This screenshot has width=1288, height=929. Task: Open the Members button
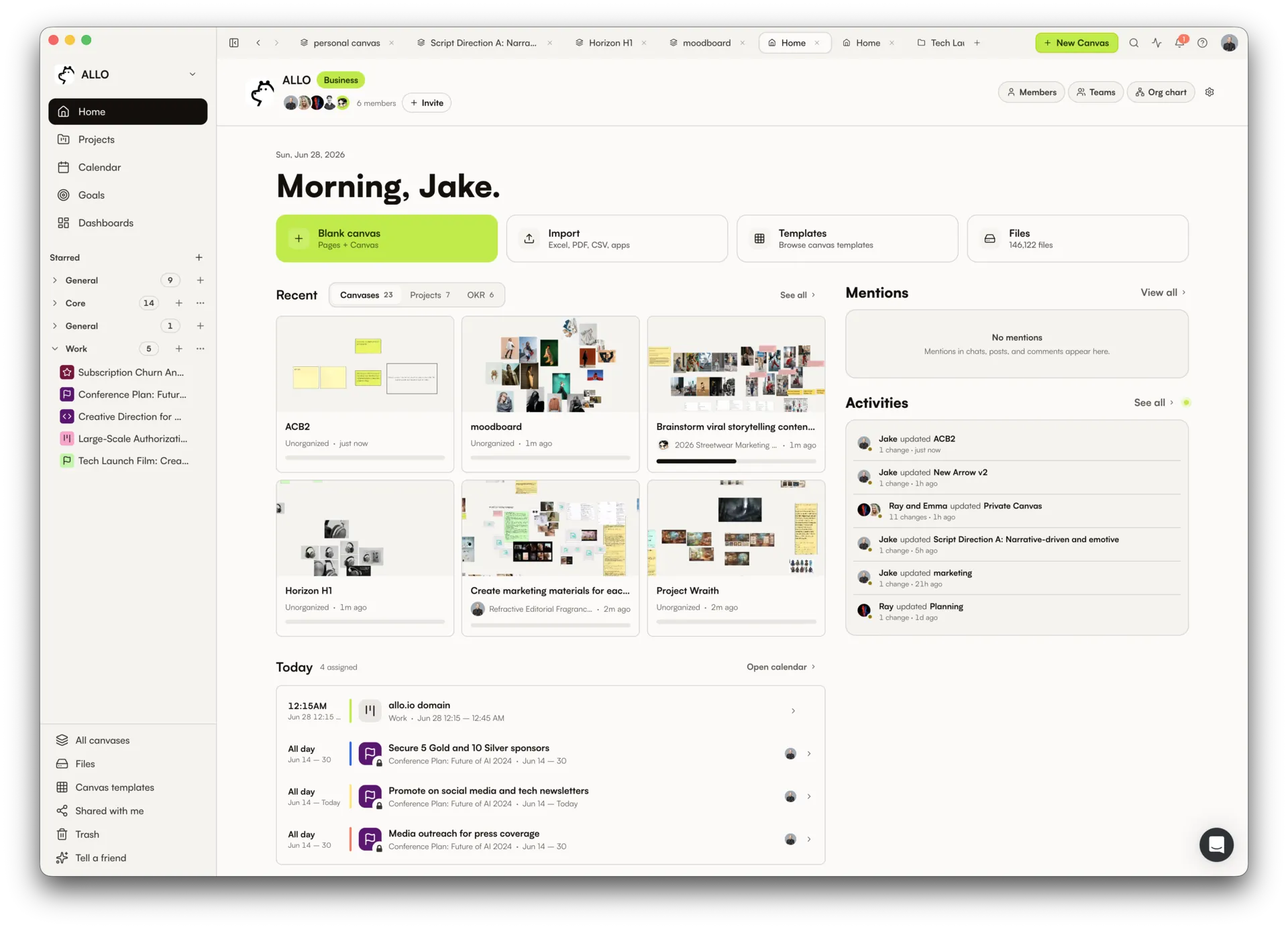(1031, 93)
